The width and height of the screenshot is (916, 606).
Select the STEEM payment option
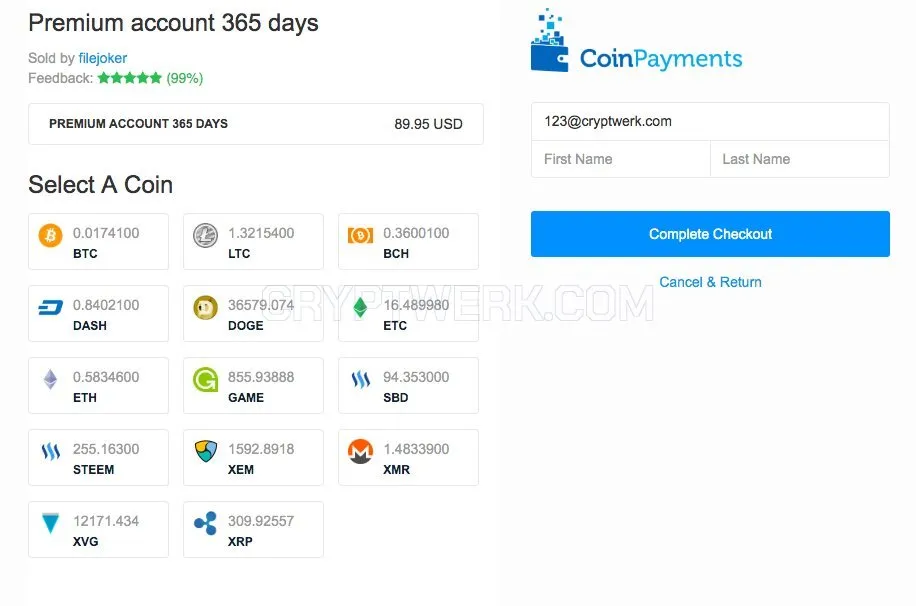(98, 458)
